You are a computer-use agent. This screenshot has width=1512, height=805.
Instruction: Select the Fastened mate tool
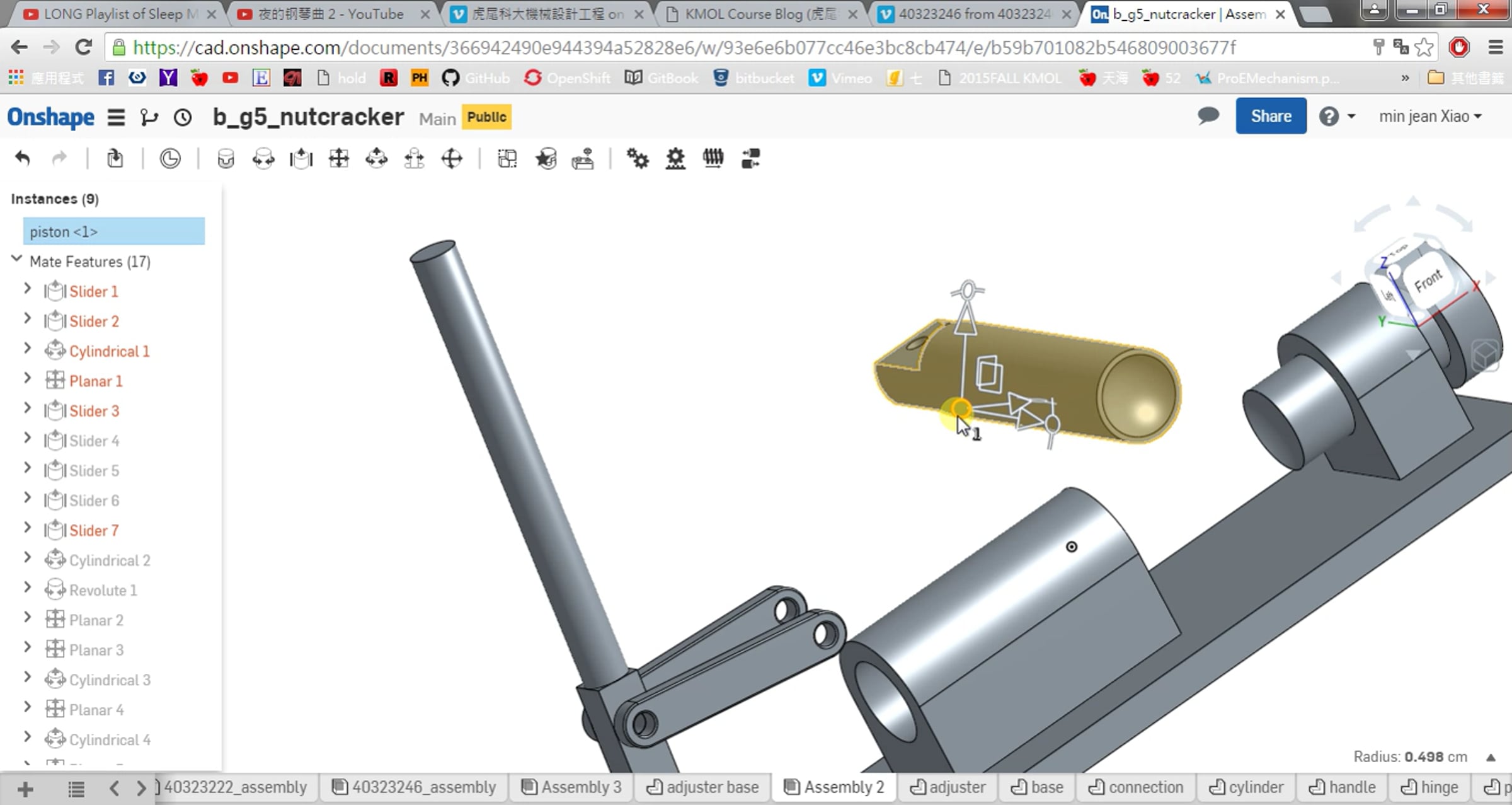(226, 158)
